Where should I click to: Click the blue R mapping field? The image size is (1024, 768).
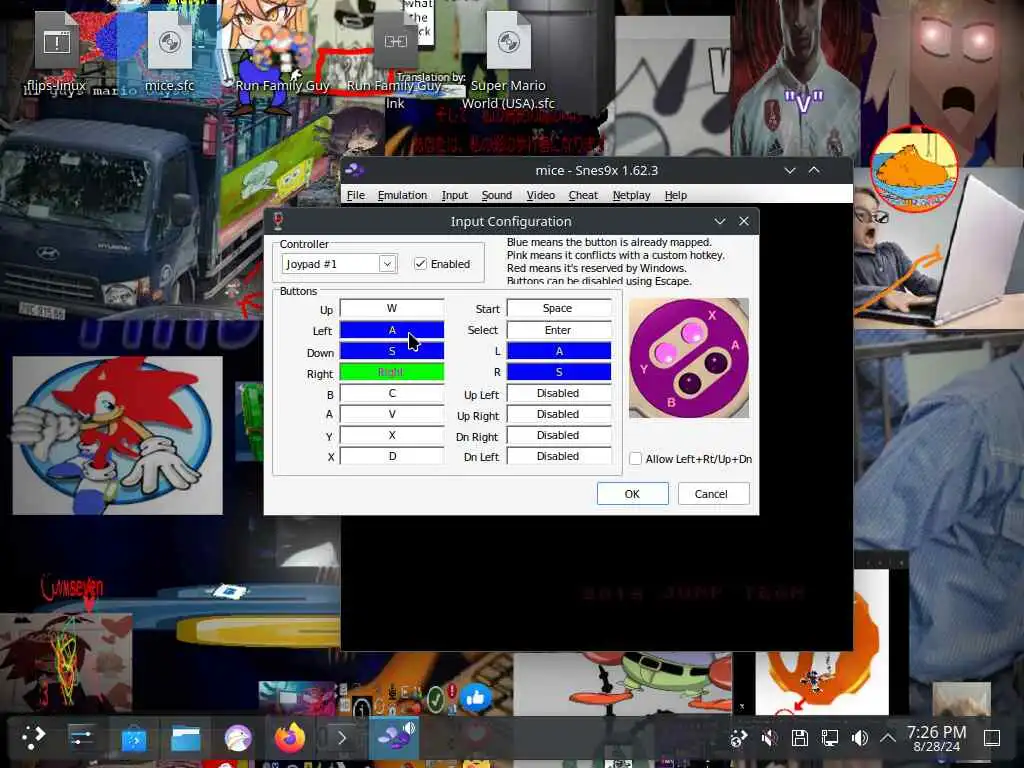click(559, 372)
